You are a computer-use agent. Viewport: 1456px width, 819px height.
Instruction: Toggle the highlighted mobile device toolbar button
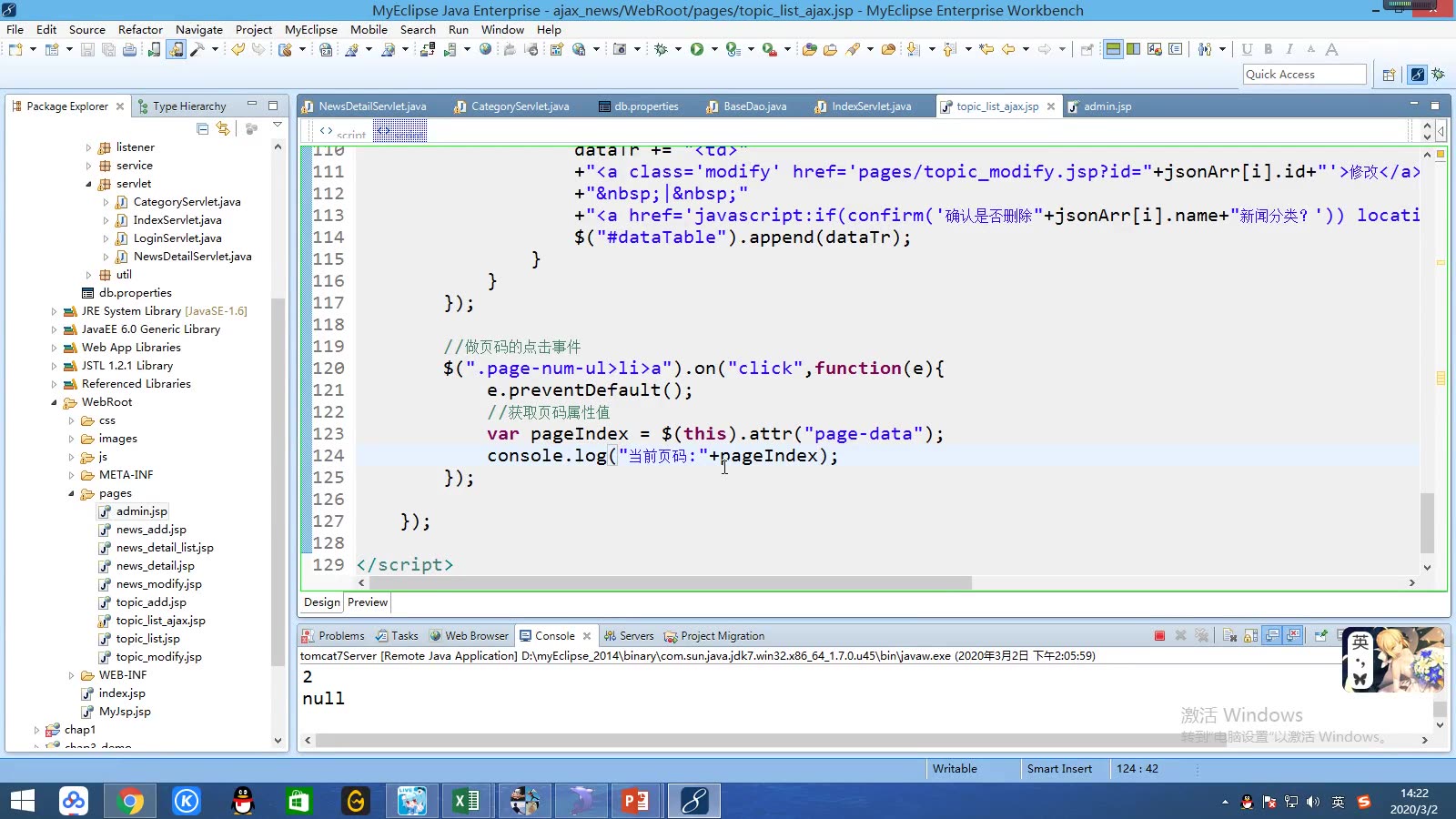pyautogui.click(x=176, y=49)
